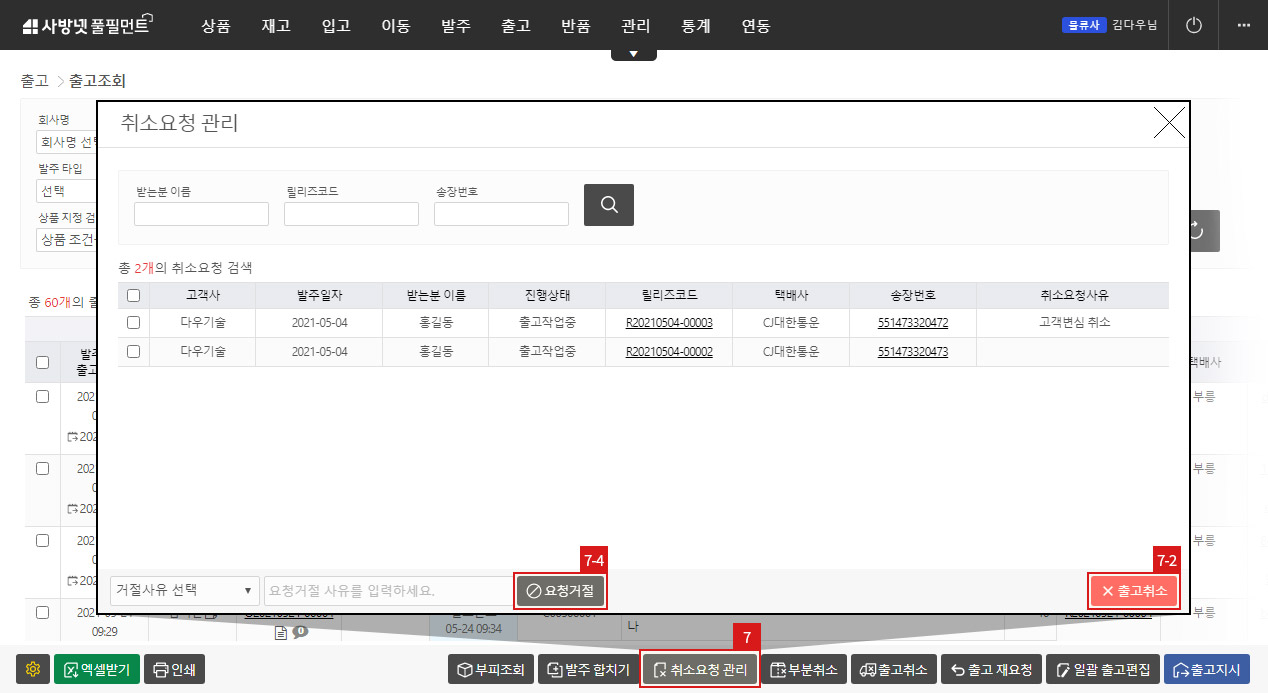Expand the collapse arrow below the top menu

[x=633, y=54]
